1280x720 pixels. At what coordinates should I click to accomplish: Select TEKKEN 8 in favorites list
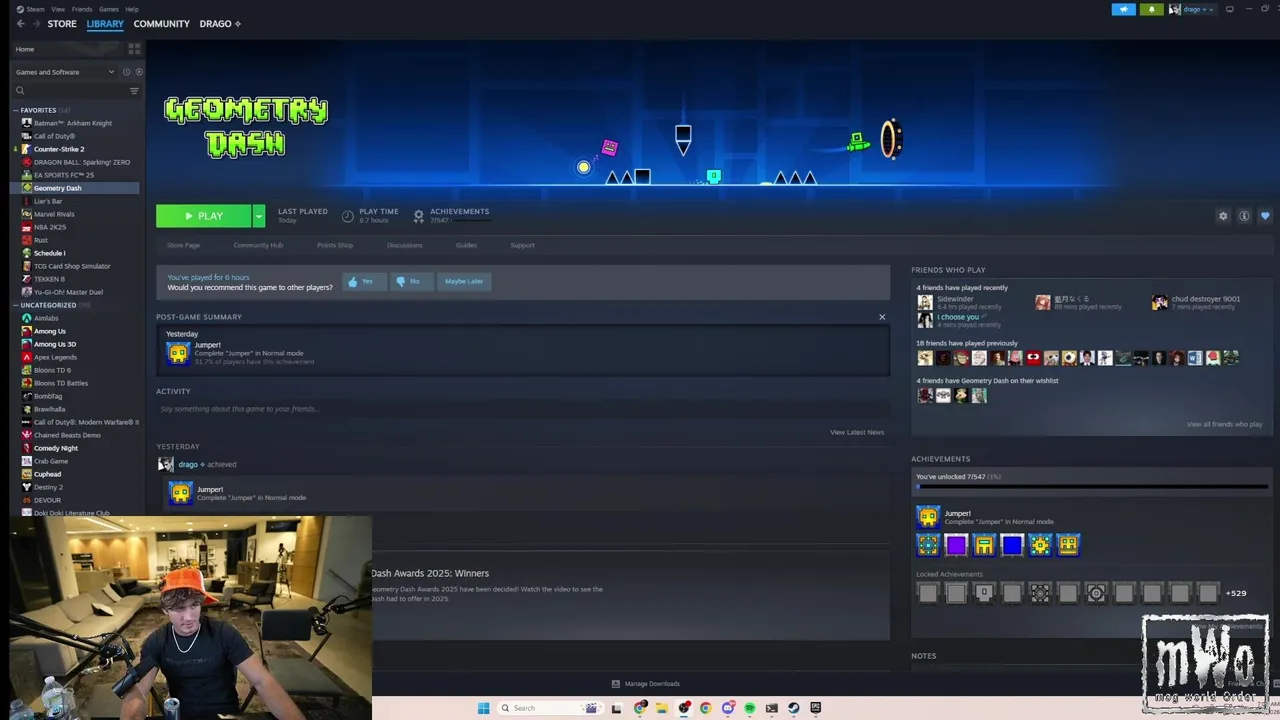pyautogui.click(x=49, y=279)
